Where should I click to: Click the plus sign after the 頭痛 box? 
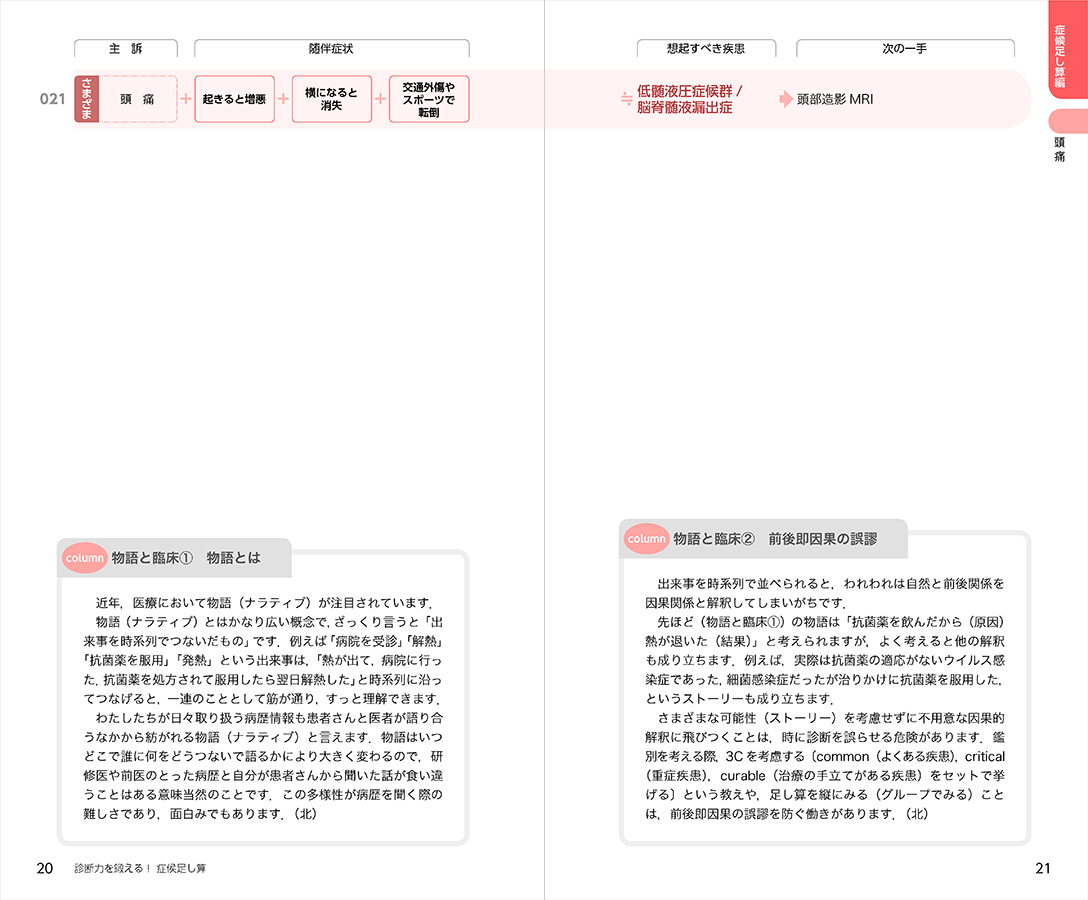pos(186,99)
